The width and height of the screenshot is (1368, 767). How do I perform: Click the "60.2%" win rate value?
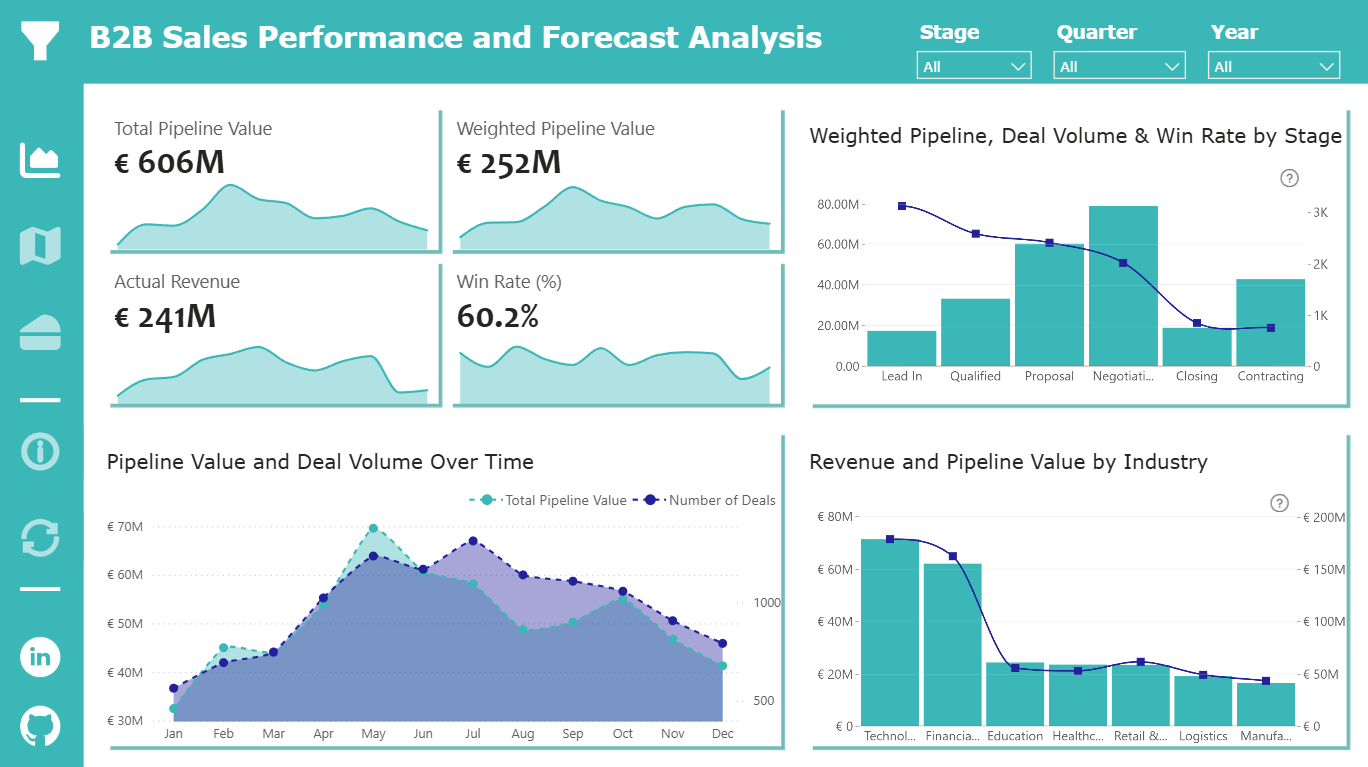click(498, 316)
